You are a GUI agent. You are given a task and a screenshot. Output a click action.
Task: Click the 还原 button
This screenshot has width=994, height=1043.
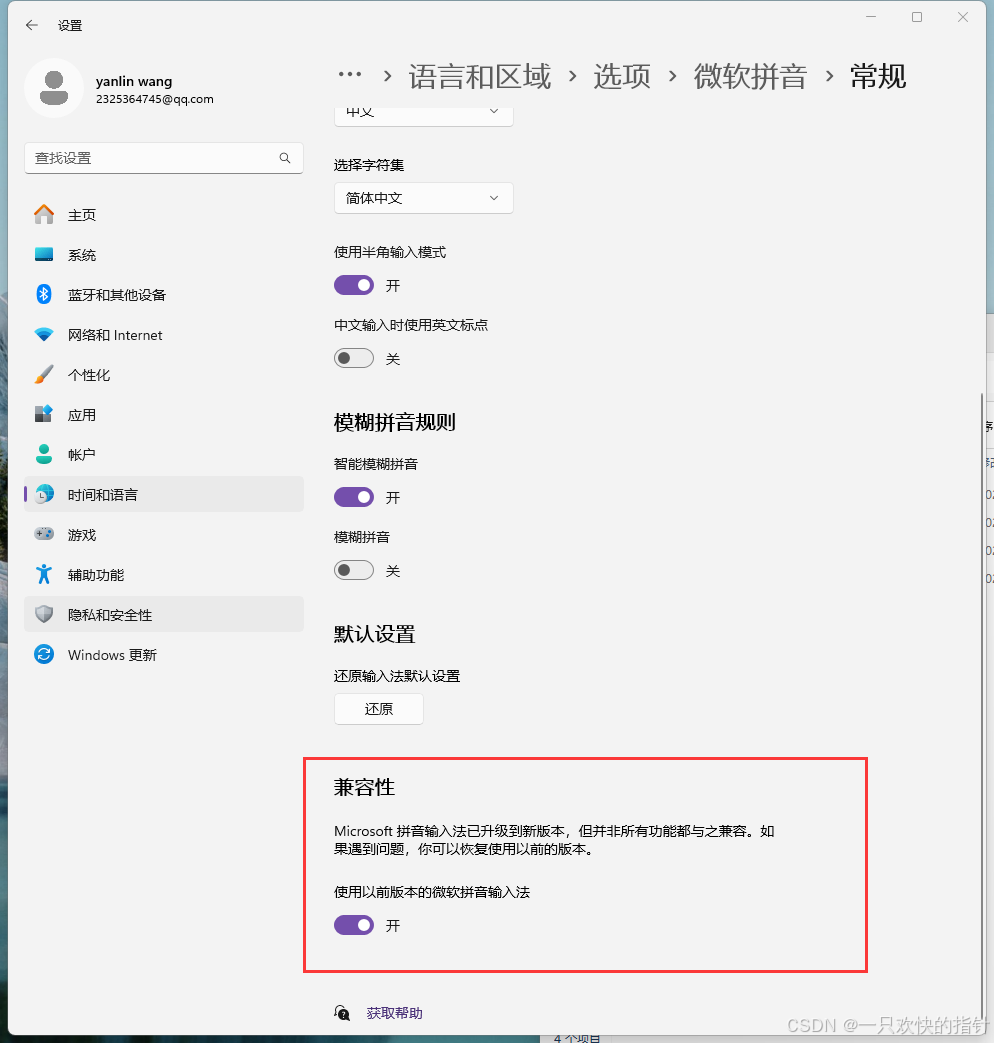[x=379, y=709]
